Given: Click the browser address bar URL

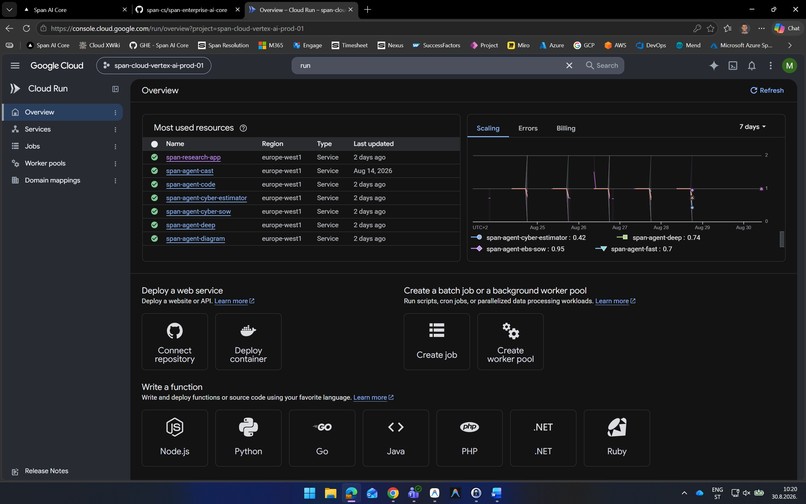Looking at the screenshot, I should (177, 28).
